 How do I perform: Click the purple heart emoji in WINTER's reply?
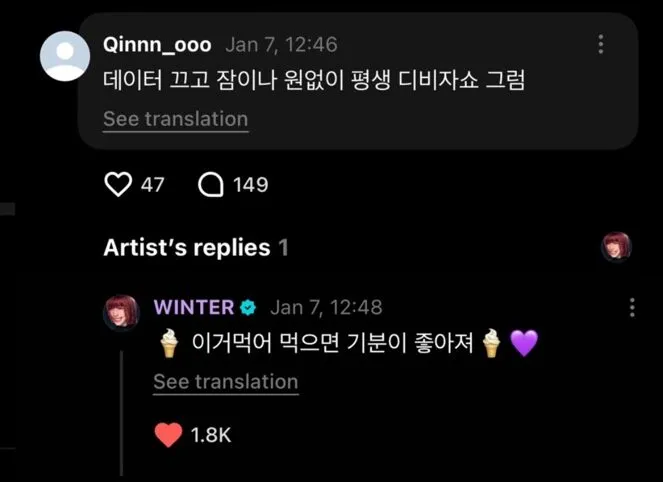pyautogui.click(x=524, y=344)
